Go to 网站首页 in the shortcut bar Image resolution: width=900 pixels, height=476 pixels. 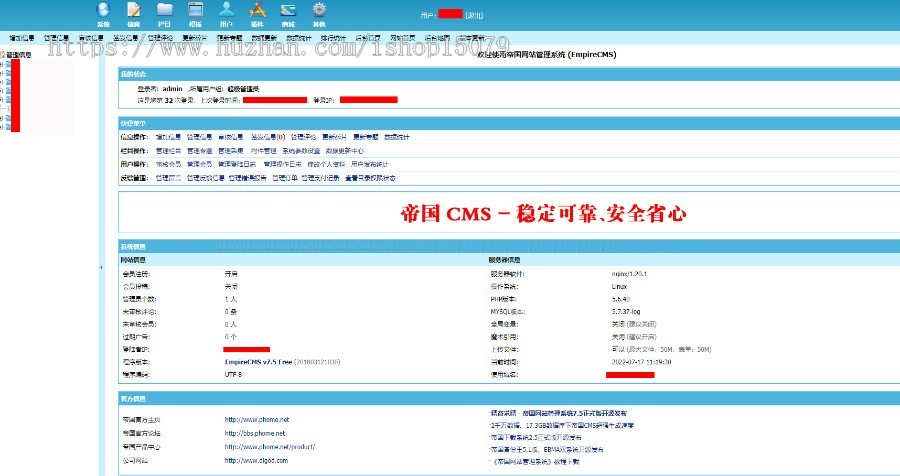pyautogui.click(x=403, y=38)
